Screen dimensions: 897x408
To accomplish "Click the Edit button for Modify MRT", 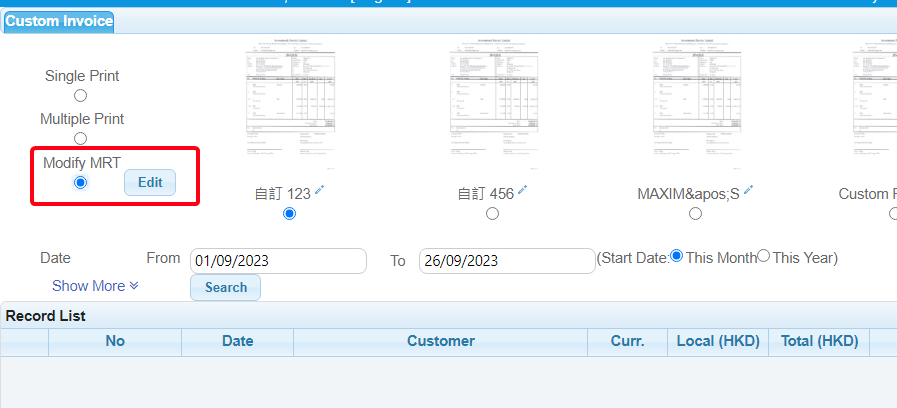I will (150, 183).
